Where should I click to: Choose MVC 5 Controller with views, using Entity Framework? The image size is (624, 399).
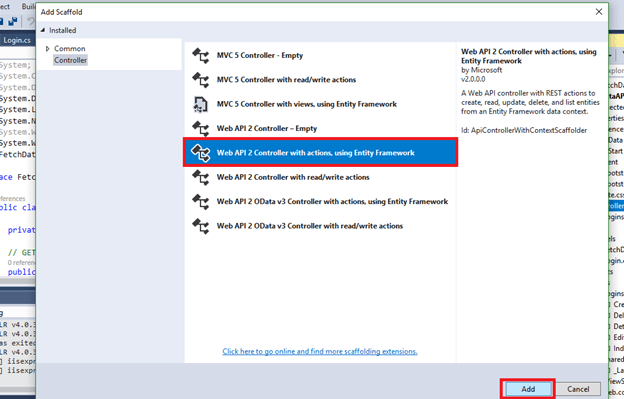pos(306,104)
